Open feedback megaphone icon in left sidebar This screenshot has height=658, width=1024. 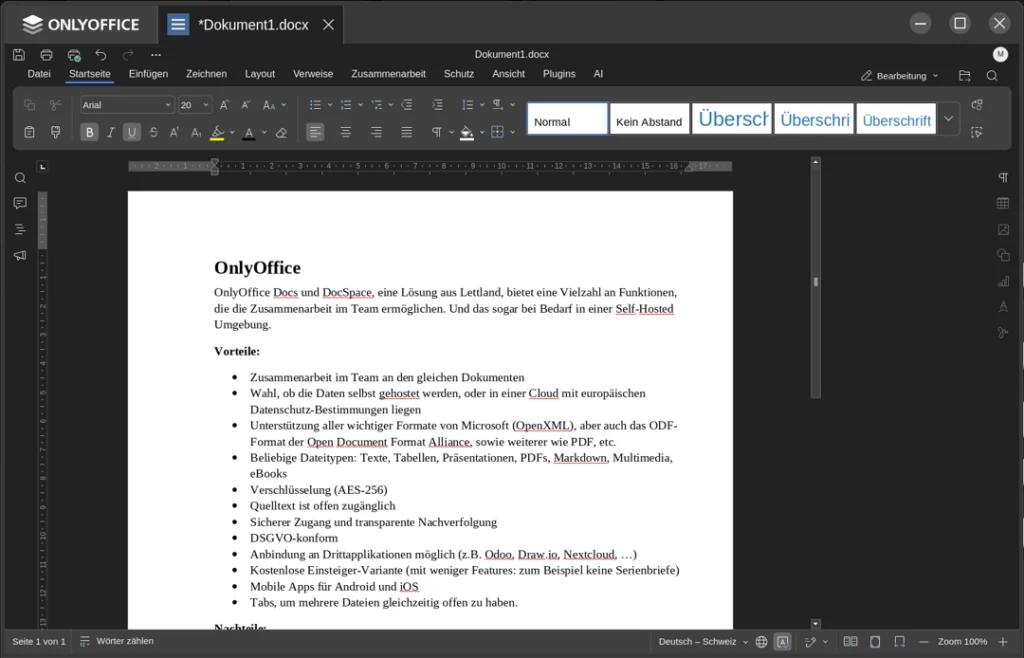[20, 255]
